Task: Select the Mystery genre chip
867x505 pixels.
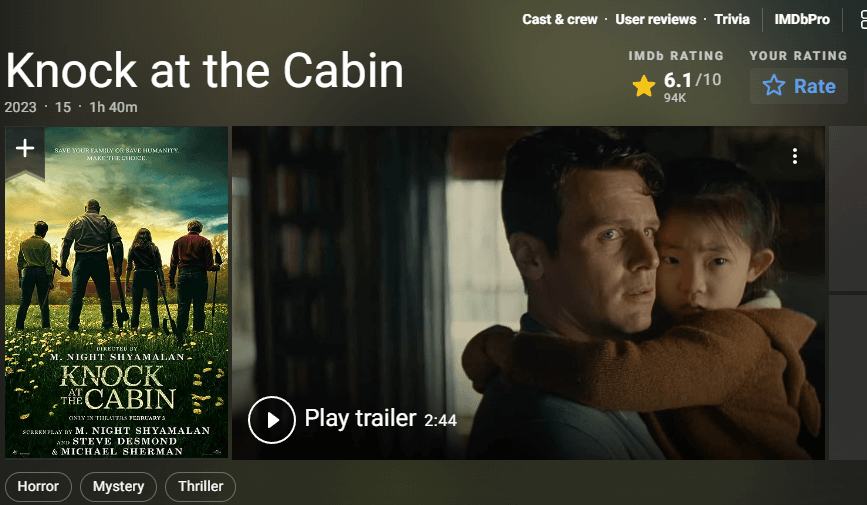Action: click(x=118, y=487)
